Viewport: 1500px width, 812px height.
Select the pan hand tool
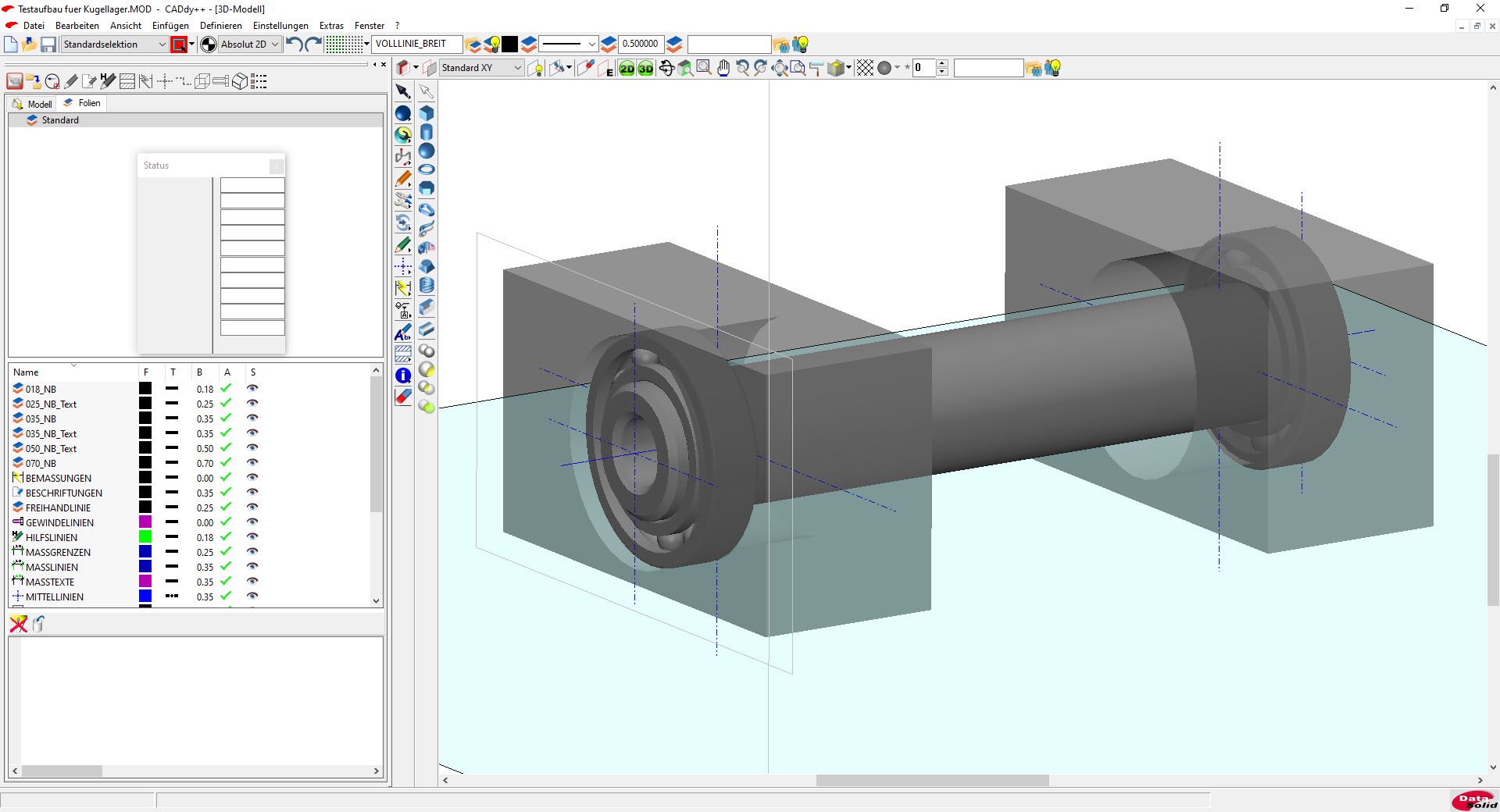pos(723,69)
